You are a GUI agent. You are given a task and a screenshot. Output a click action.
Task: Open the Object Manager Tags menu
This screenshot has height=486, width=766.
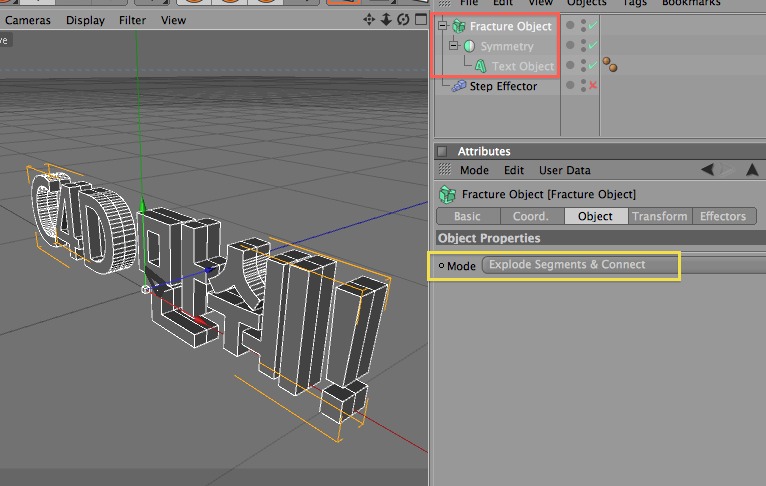point(635,3)
